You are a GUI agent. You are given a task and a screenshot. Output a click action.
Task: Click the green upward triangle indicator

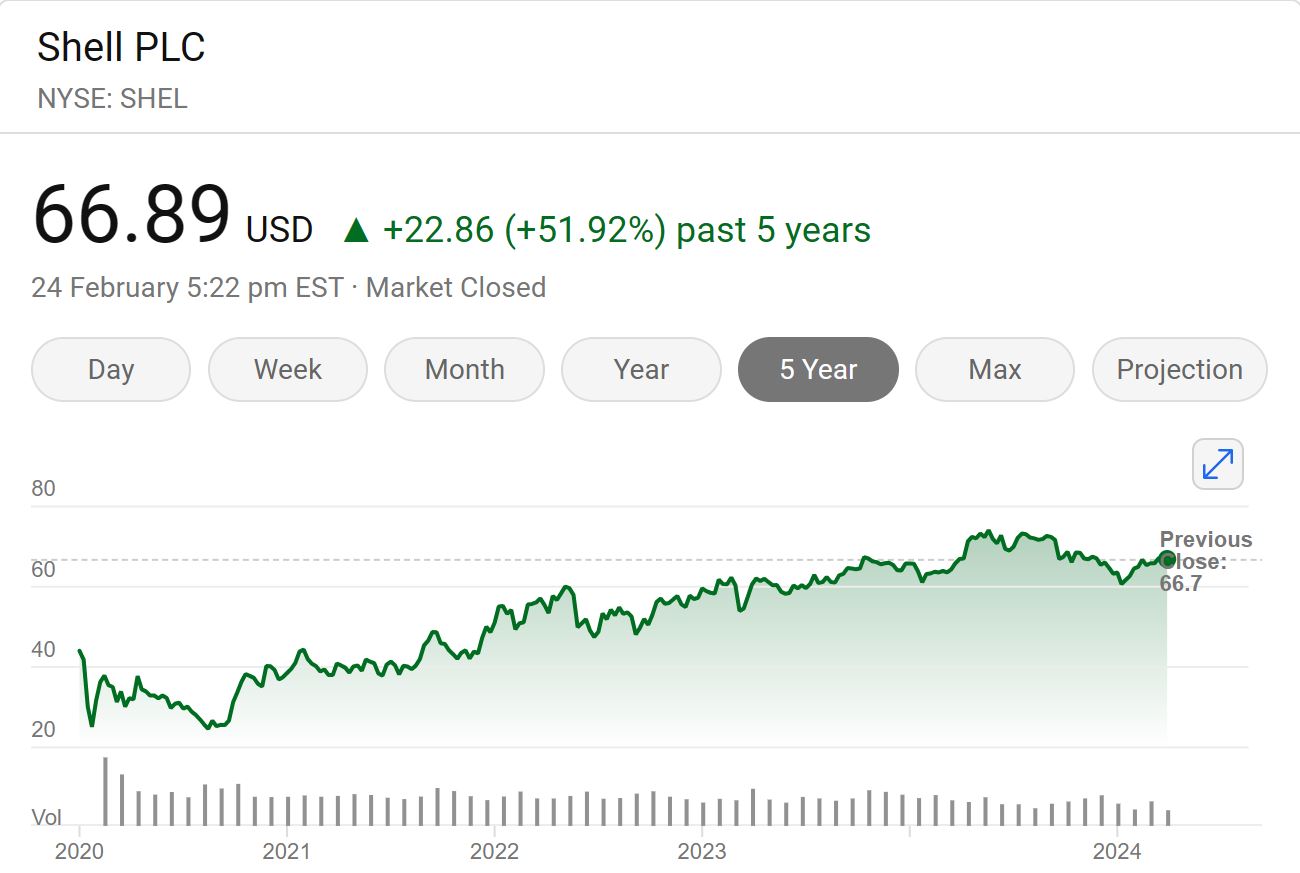(x=356, y=228)
